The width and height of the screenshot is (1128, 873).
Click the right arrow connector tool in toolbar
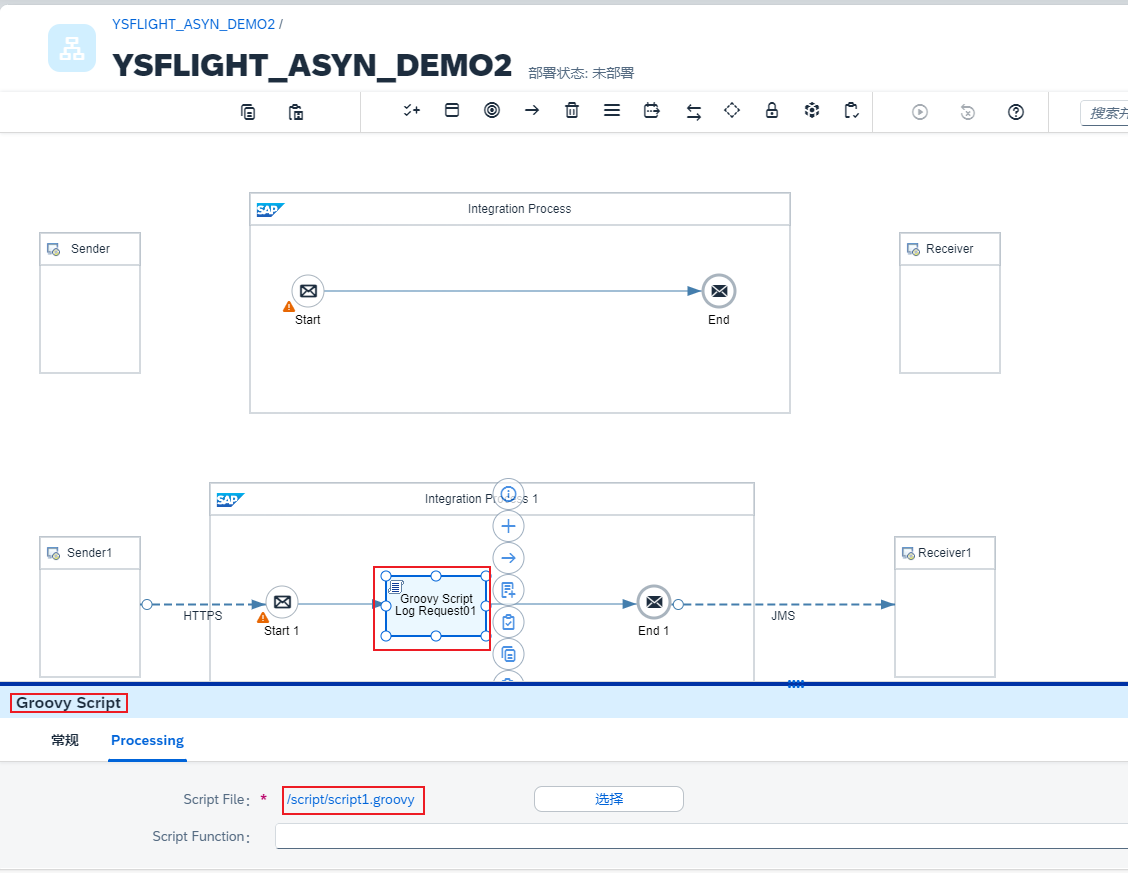coord(532,111)
